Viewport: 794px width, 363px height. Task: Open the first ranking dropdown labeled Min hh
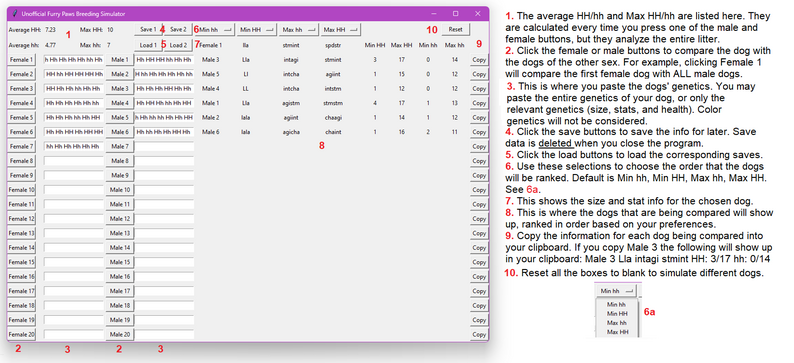pyautogui.click(x=215, y=30)
